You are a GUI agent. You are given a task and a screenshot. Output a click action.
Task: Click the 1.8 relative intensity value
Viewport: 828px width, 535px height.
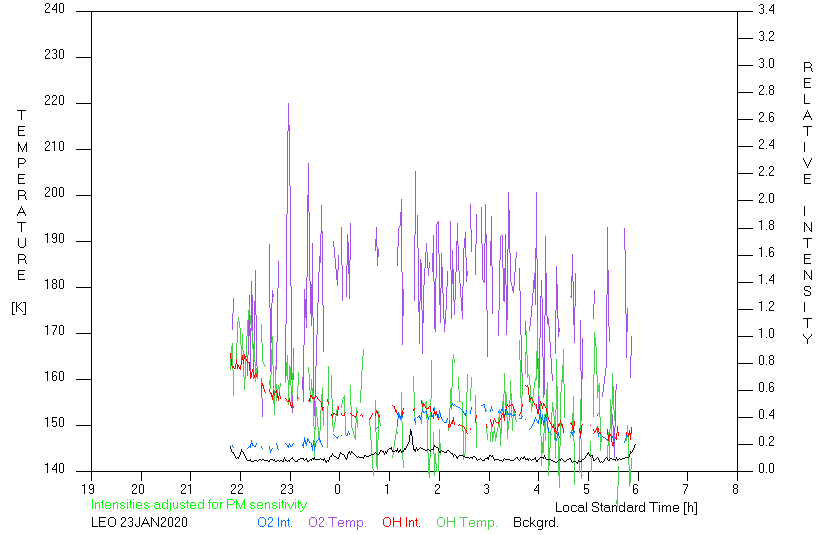[x=766, y=226]
